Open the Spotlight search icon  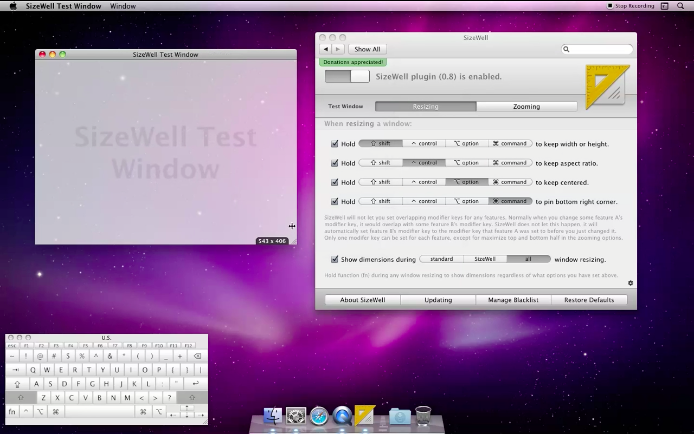[680, 6]
